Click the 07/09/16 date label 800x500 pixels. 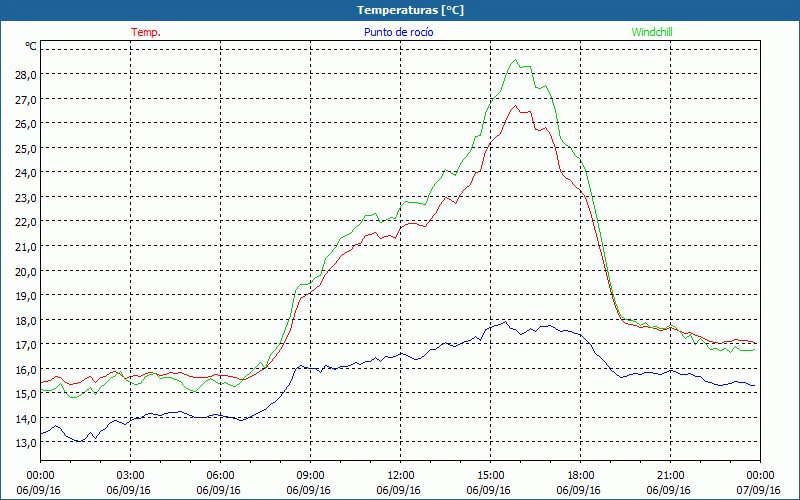tap(759, 490)
